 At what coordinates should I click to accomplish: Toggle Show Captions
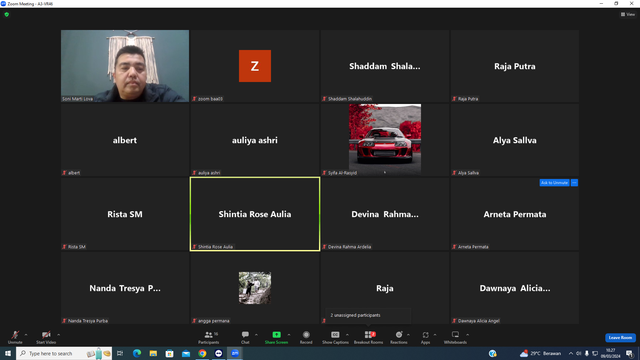pos(335,337)
